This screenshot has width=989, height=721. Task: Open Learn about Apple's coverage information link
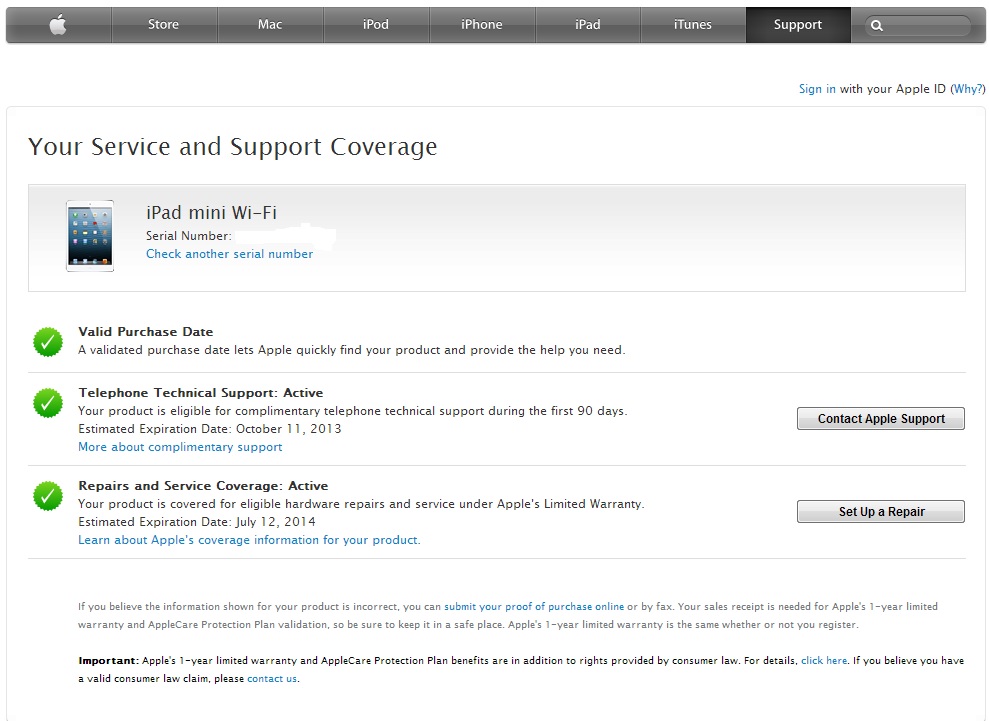(249, 540)
